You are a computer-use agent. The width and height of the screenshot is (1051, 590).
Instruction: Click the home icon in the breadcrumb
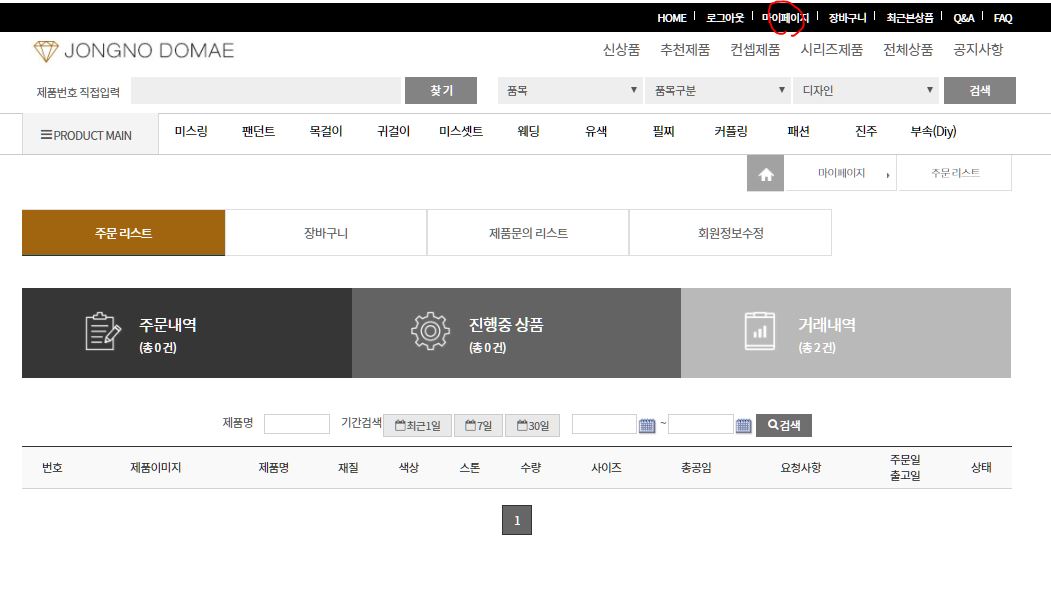[x=765, y=174]
